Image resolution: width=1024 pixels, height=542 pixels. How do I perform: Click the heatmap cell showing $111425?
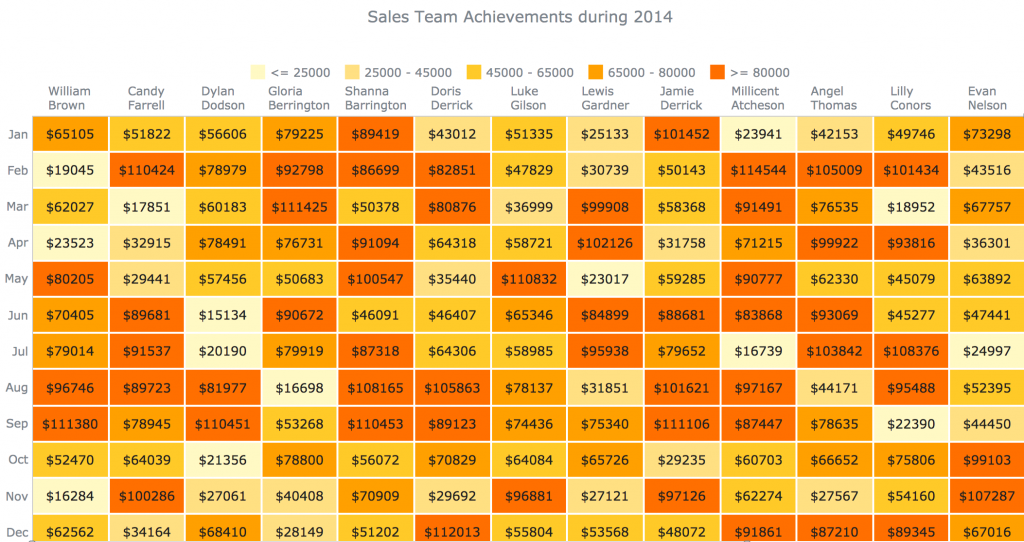(299, 207)
